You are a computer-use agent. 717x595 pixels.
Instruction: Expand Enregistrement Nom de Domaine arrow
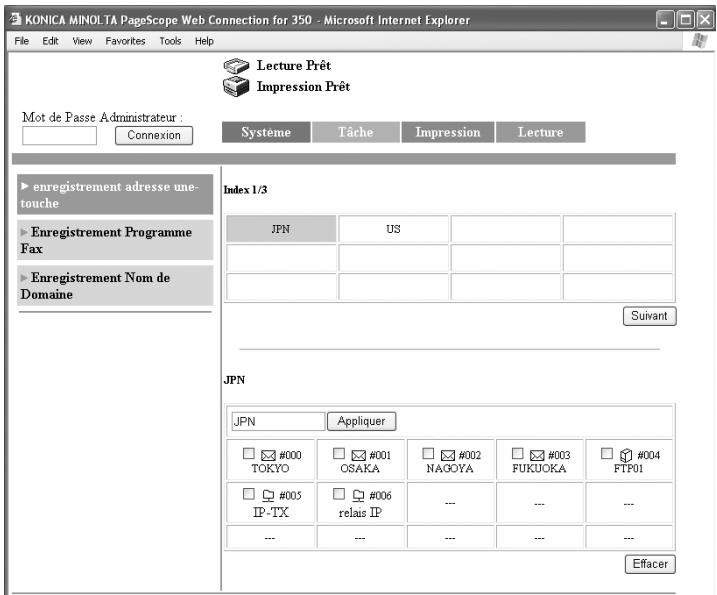pos(24,278)
